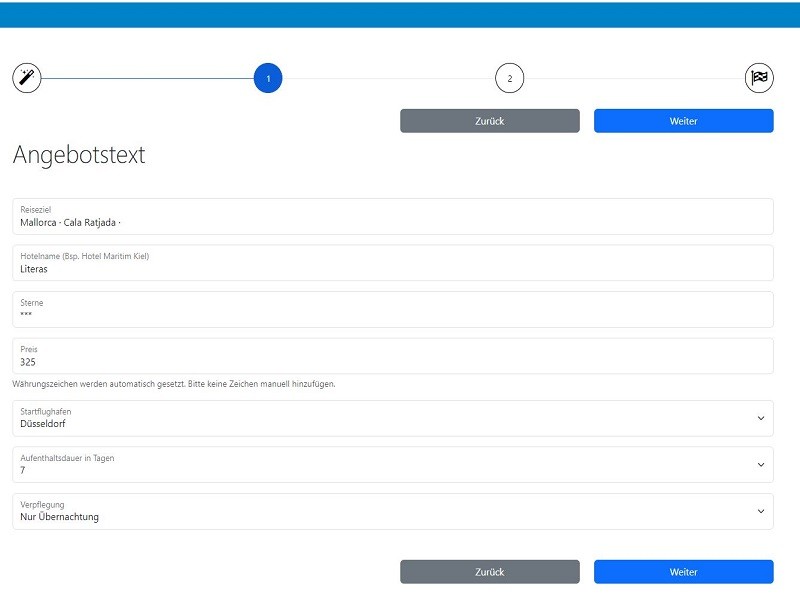
Task: Jump to step 2 in the wizard
Action: 509,78
